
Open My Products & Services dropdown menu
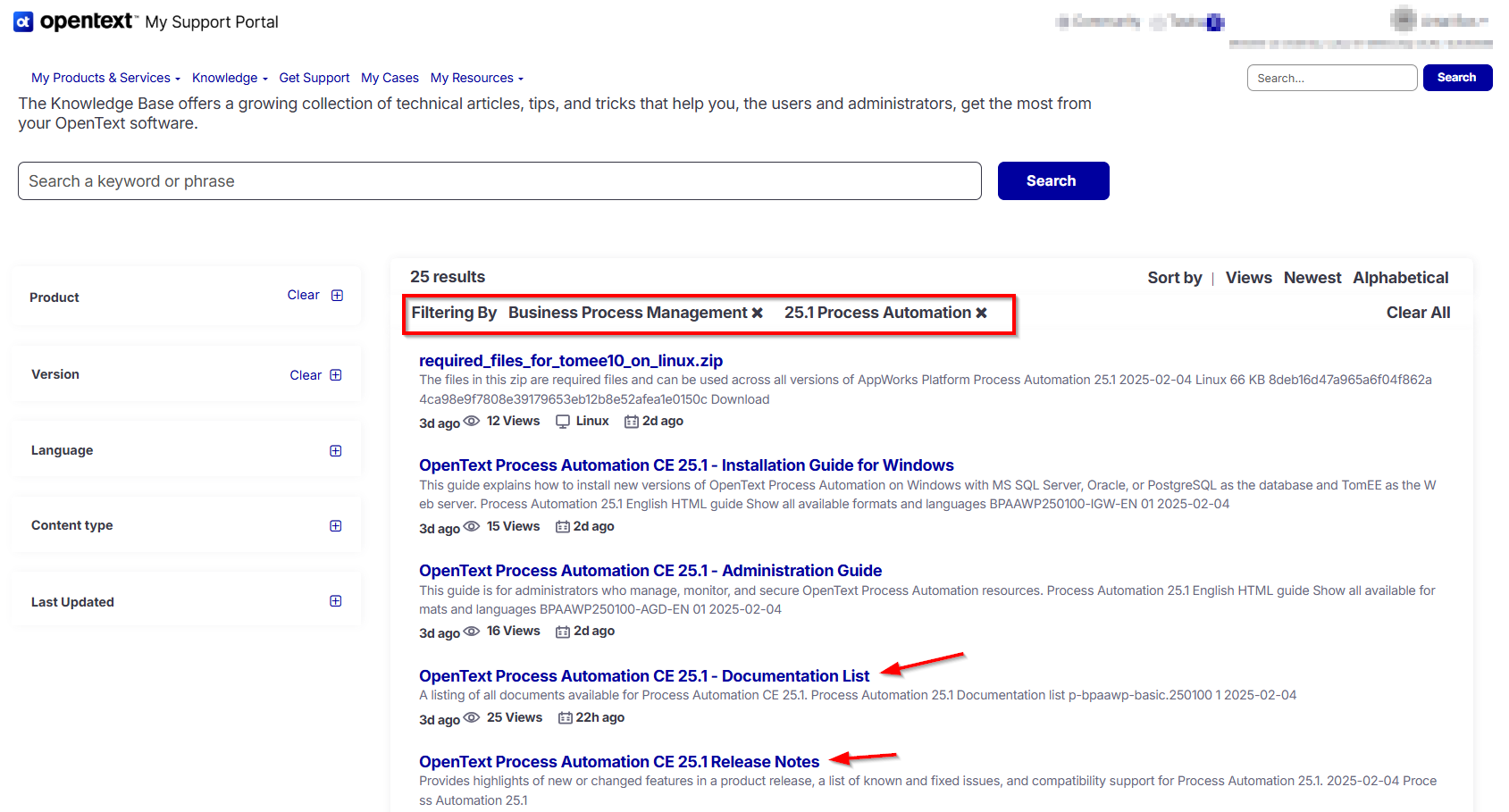105,78
